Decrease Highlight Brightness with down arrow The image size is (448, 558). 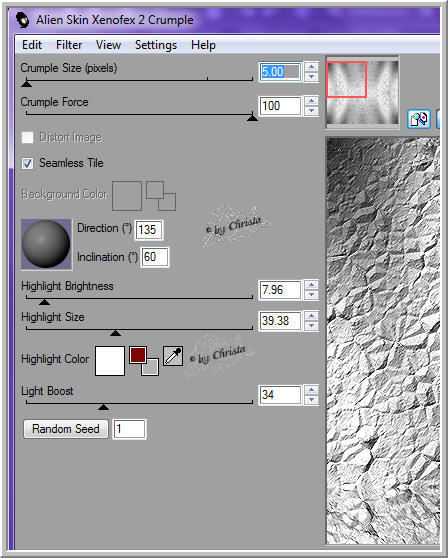click(311, 295)
